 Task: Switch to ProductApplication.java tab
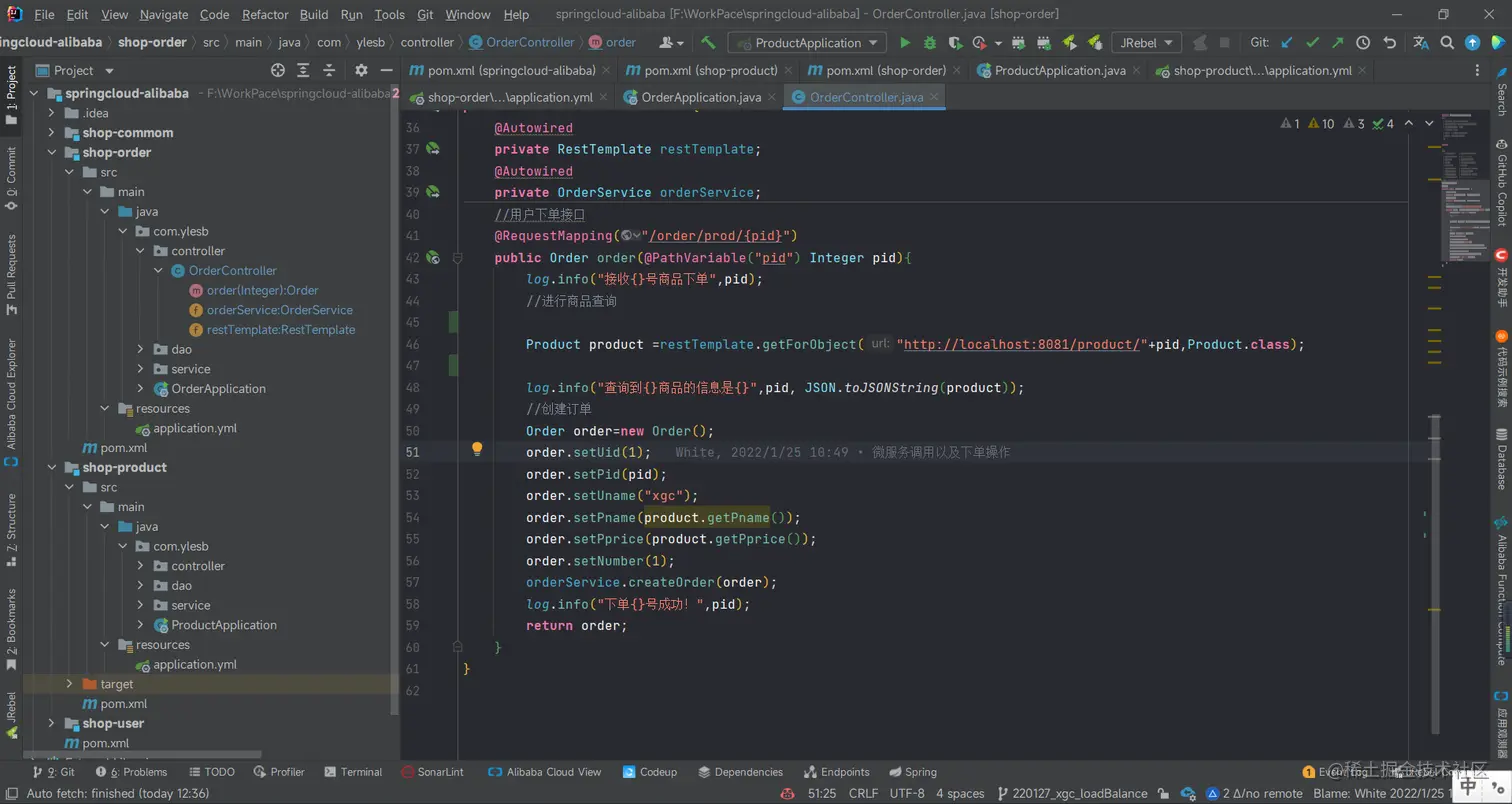coord(1060,70)
